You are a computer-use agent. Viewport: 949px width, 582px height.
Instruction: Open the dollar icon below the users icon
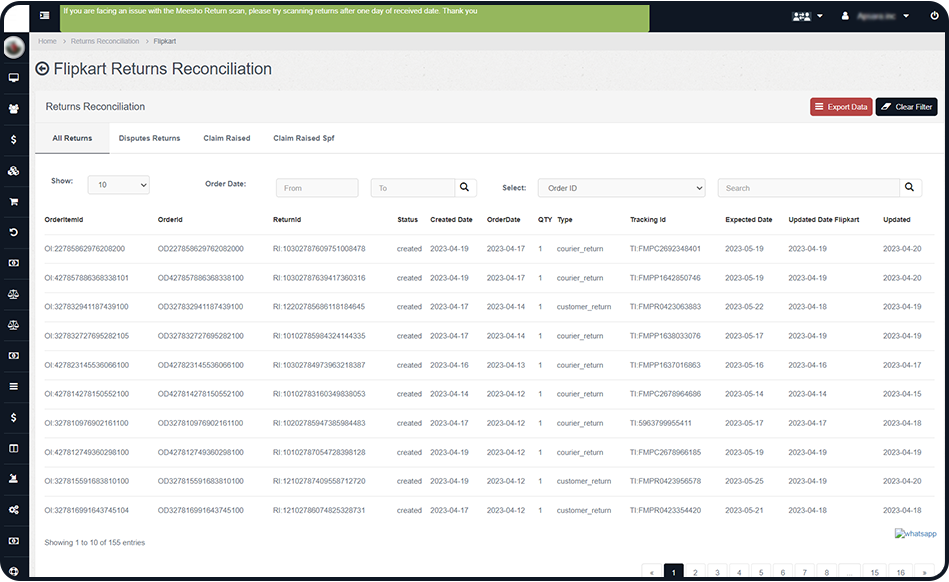13,140
